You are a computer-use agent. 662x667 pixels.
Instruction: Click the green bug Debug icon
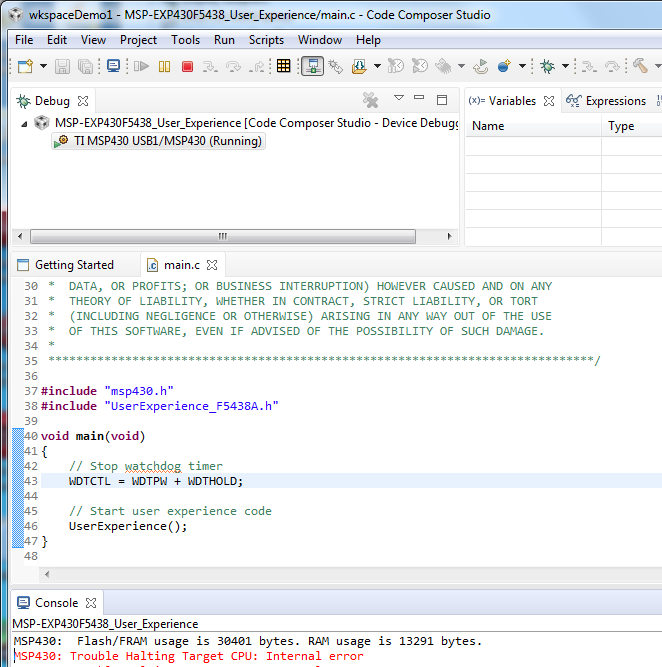[547, 67]
